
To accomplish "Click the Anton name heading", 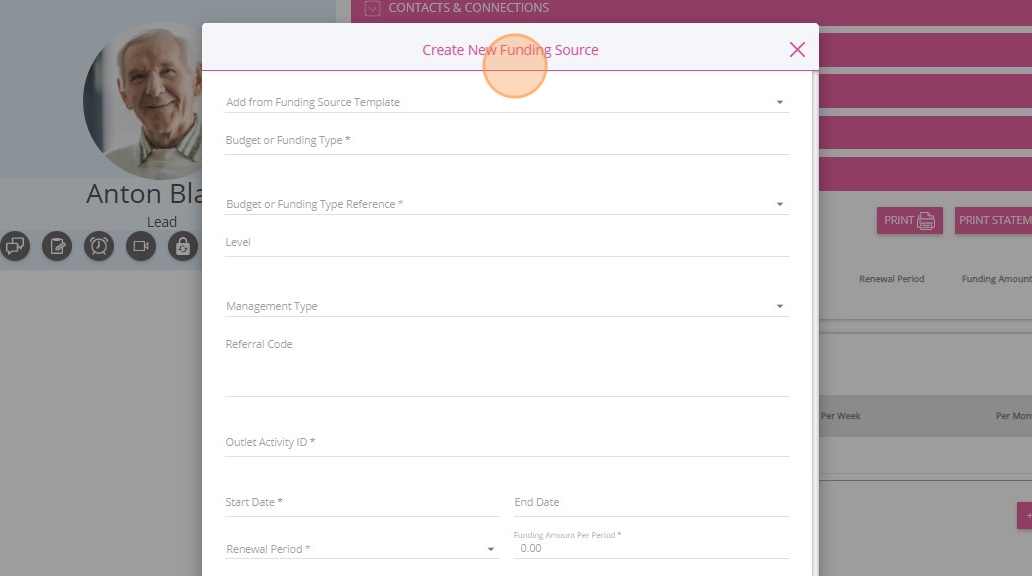I will click(144, 194).
